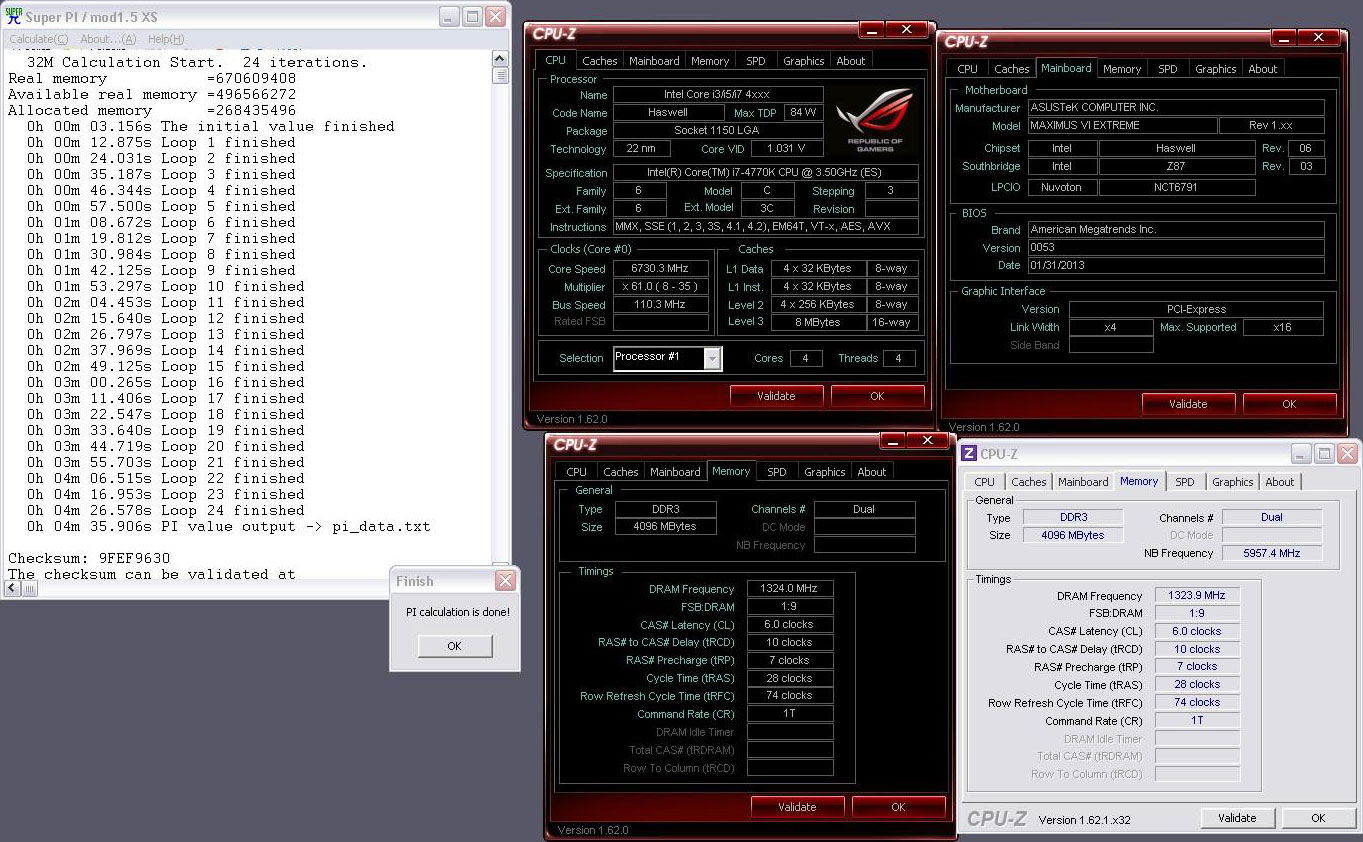Click Validate below the Processor #1 selection
1363x842 pixels.
pos(776,396)
